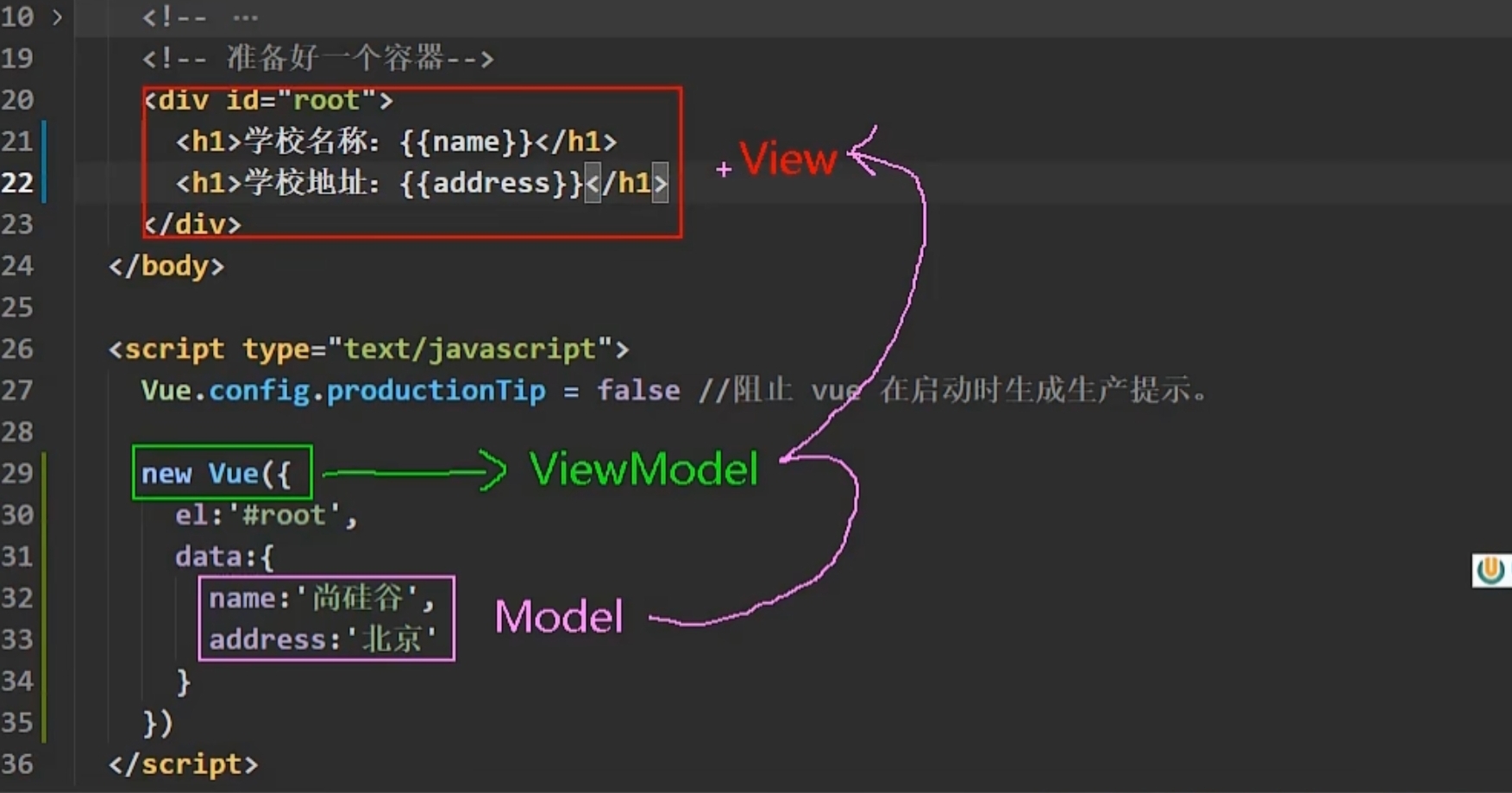This screenshot has width=1512, height=793.
Task: Select the closing </script> tag on line 36
Action: pos(181,763)
